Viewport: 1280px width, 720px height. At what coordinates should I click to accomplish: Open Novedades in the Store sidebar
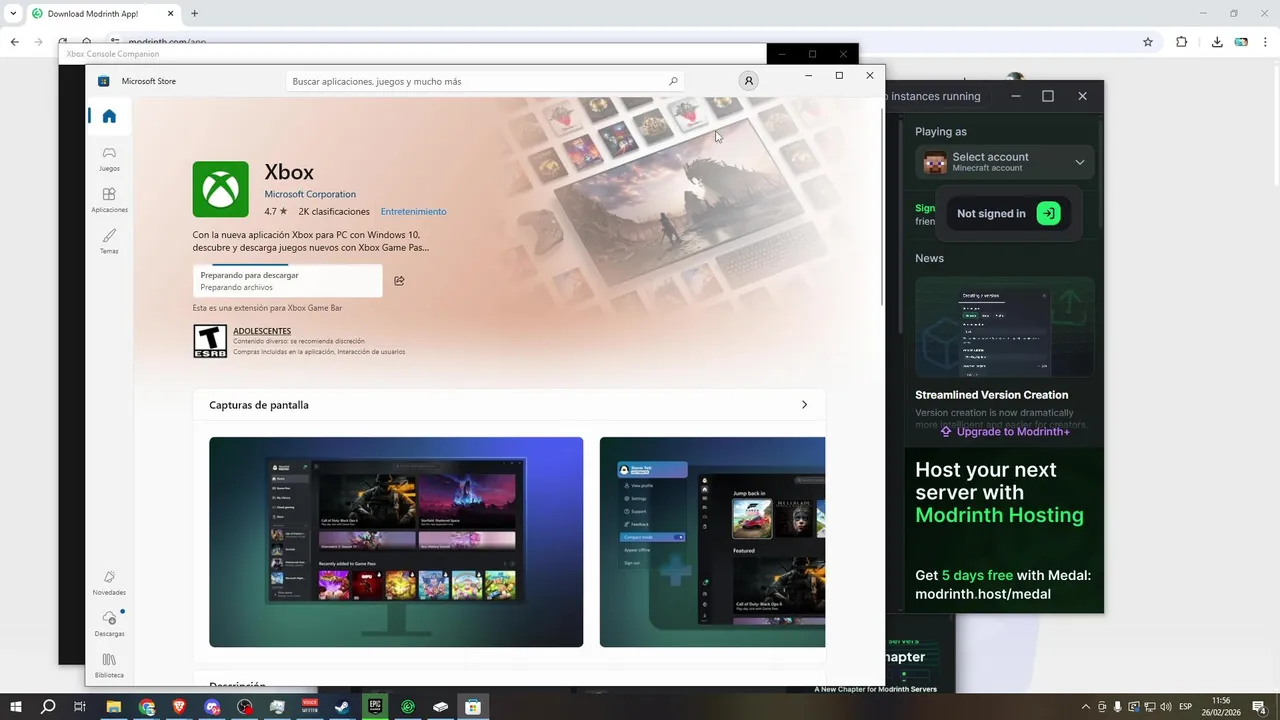tap(109, 582)
